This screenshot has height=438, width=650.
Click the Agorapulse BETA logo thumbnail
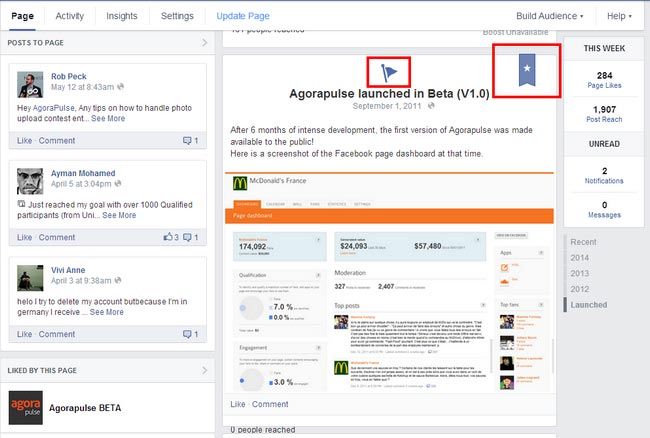(26, 408)
